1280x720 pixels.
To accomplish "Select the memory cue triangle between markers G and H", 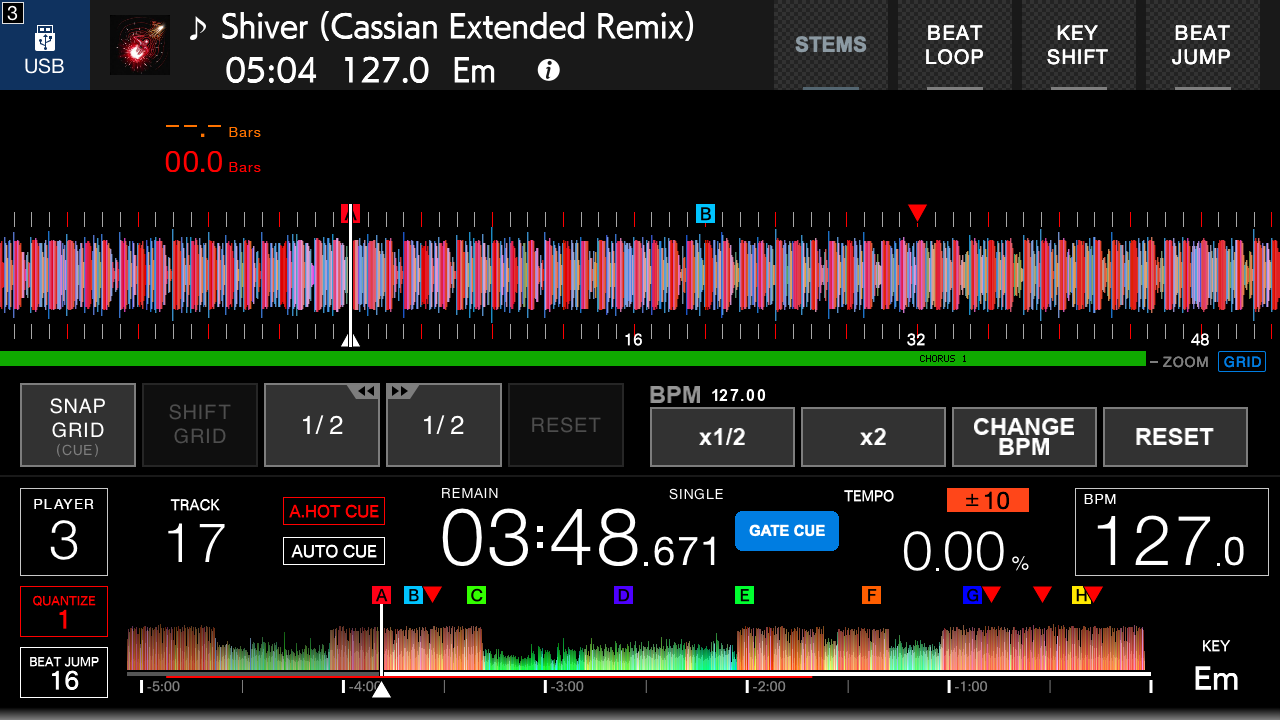I will pyautogui.click(x=1043, y=594).
